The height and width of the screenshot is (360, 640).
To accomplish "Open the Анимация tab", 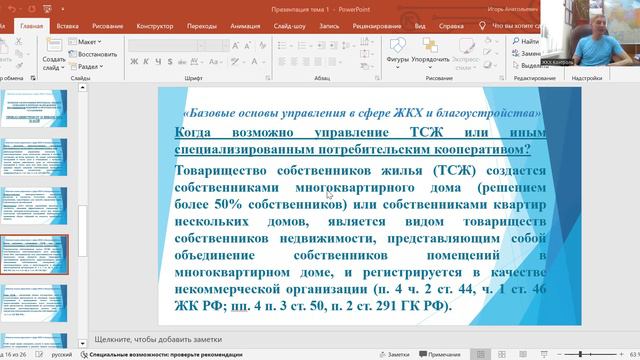I will point(245,26).
